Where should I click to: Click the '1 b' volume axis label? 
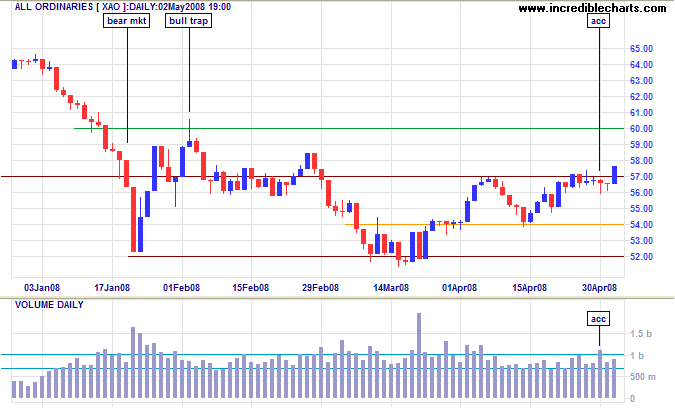tap(637, 356)
